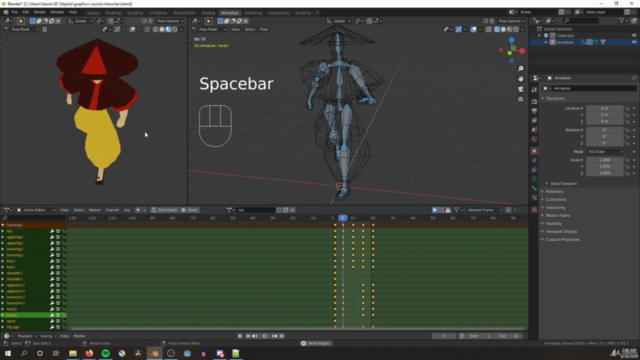Open the Action Editor mode dropdown
This screenshot has width=640, height=360.
36,210
